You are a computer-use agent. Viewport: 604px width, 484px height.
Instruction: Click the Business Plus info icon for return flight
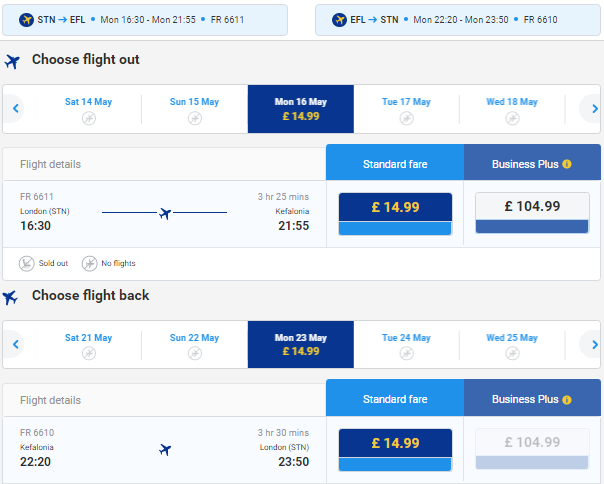[x=567, y=400]
